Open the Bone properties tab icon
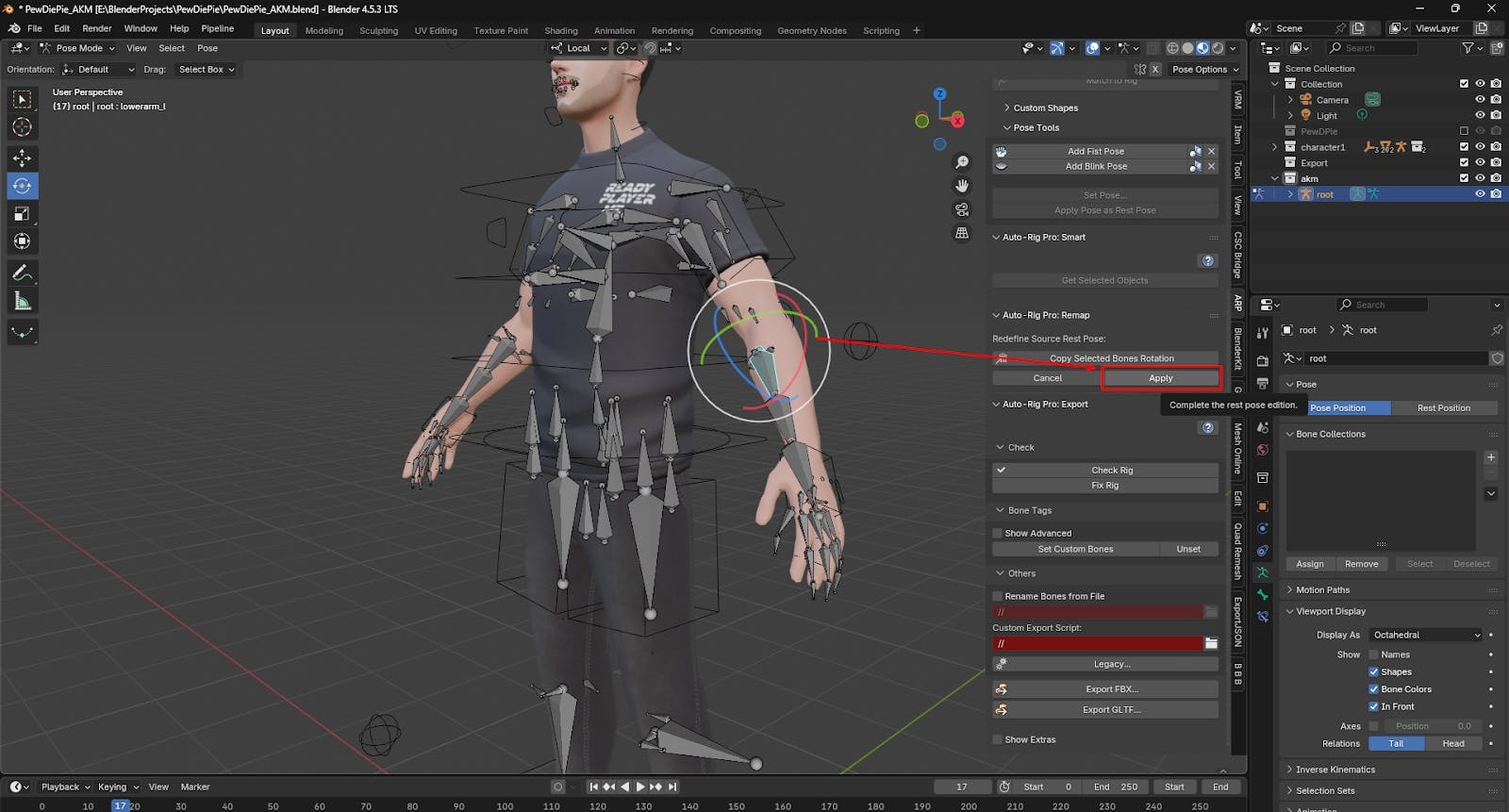Viewport: 1509px width, 812px height. coord(1263,595)
